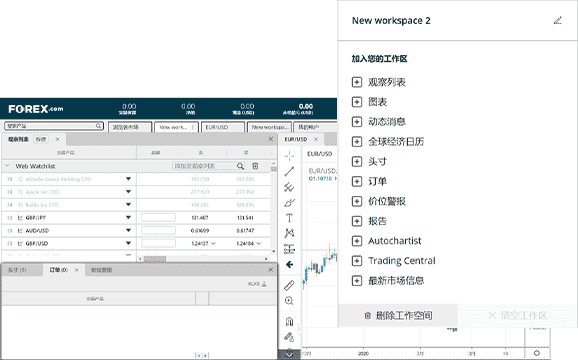
Task: Switch to the 订单 (0) tab
Action: pyautogui.click(x=59, y=270)
